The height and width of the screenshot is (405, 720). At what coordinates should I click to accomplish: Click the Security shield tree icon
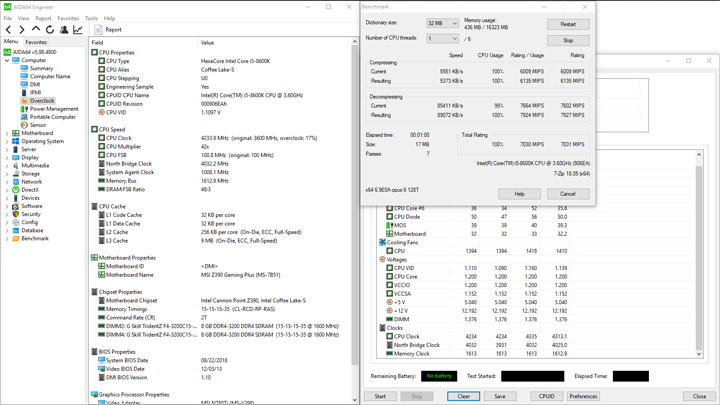pos(16,214)
